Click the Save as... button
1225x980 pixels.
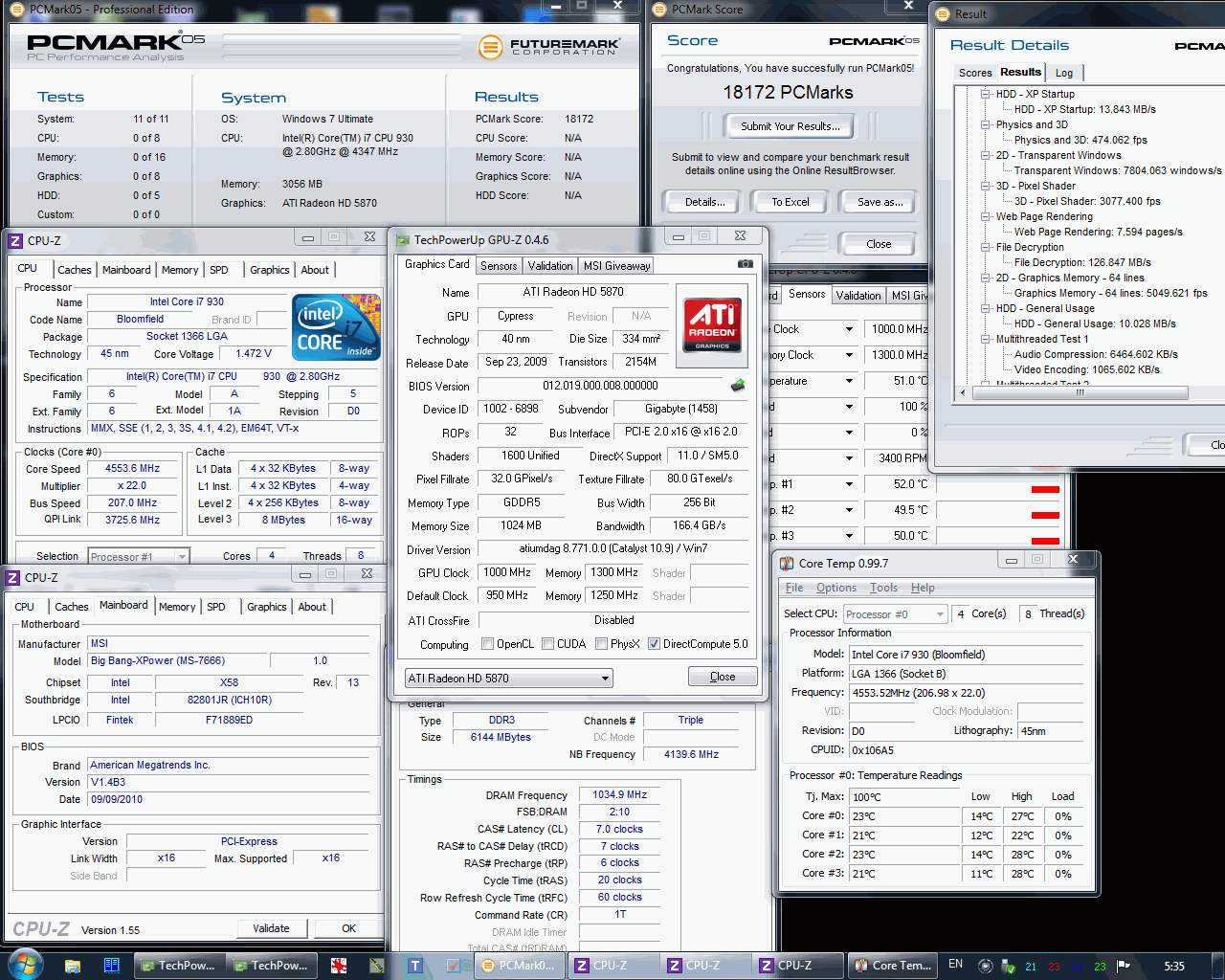coord(880,202)
